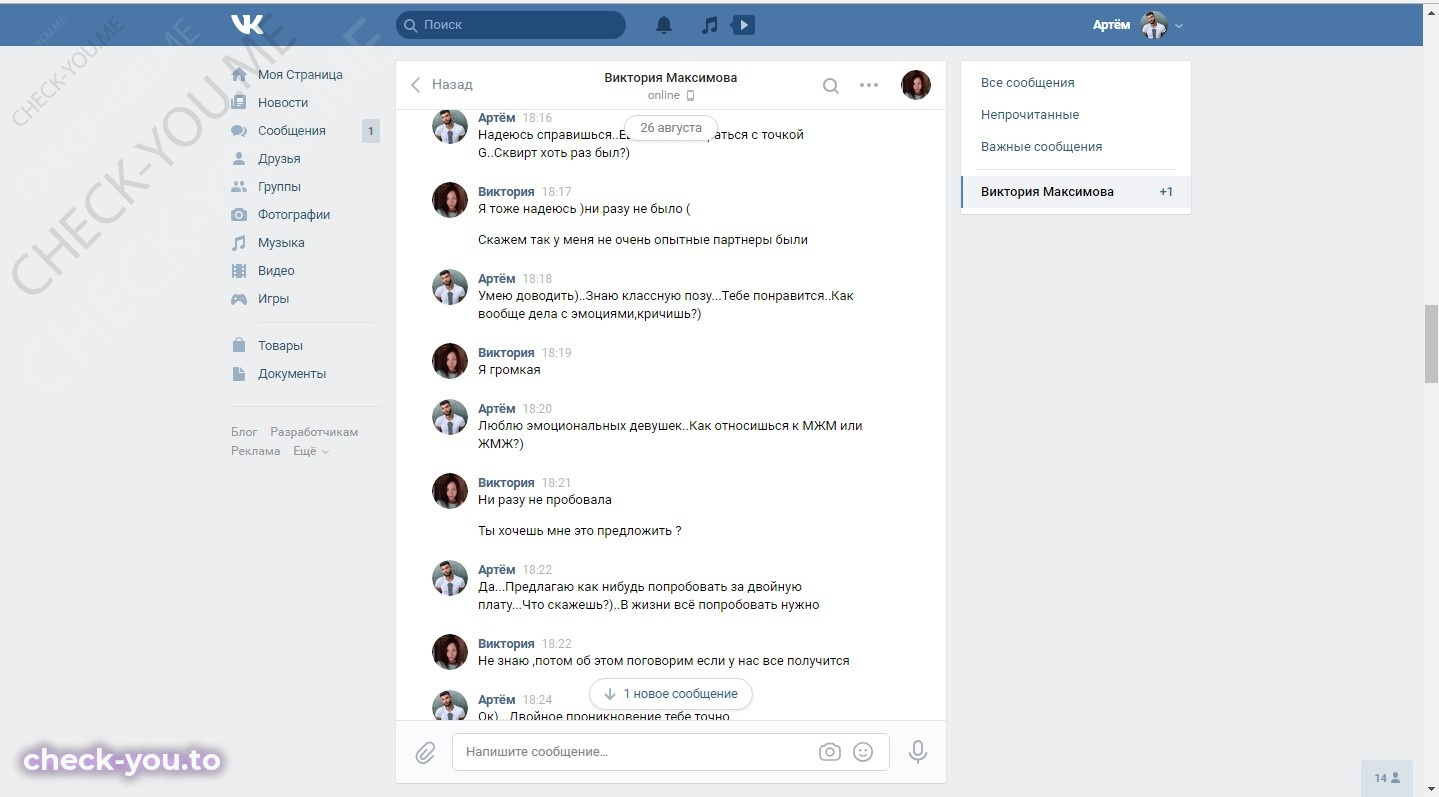Click Виктория avatar at 18:21 message

point(450,491)
